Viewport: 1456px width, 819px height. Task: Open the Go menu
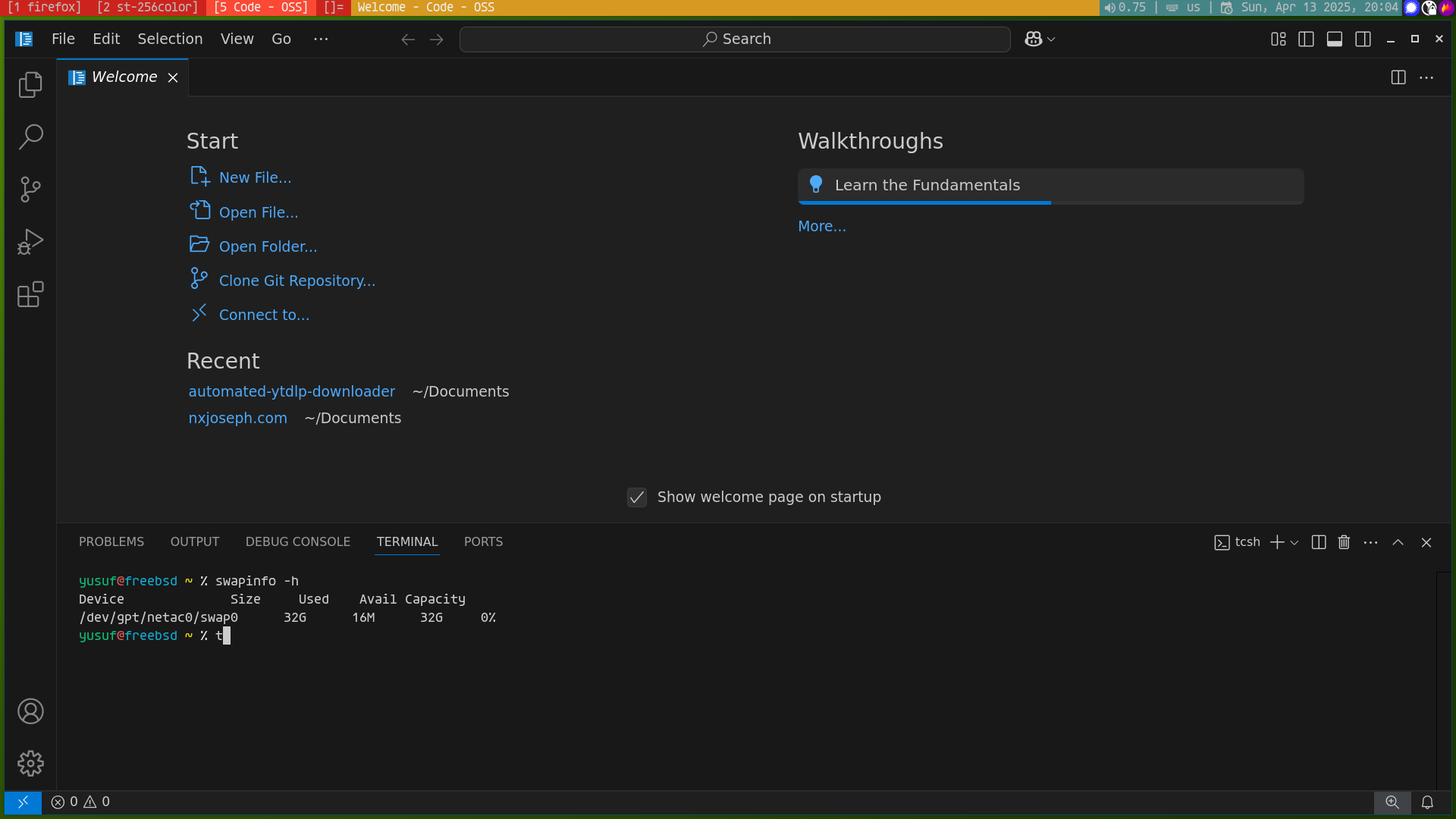(281, 39)
